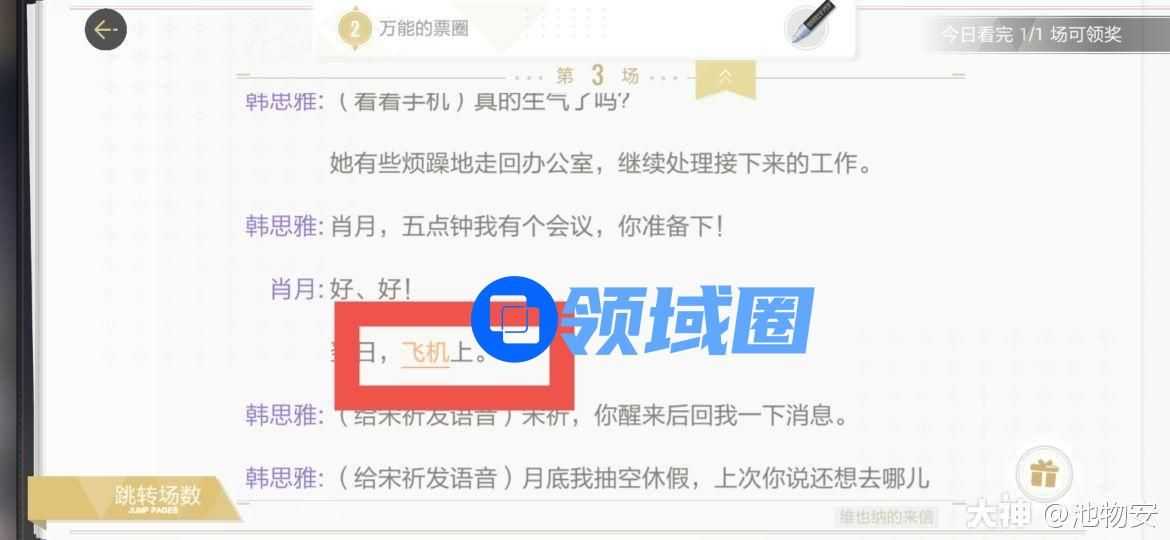The height and width of the screenshot is (540, 1170).
Task: Click the @池物安 username watermark
Action: 1101,514
